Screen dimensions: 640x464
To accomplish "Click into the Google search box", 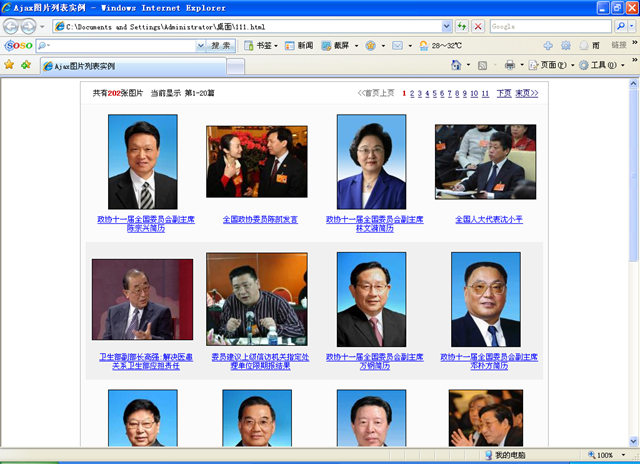I will point(550,27).
